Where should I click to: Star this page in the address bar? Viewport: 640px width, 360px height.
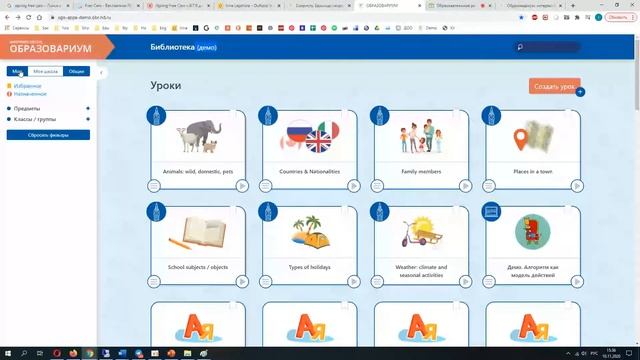(521, 18)
